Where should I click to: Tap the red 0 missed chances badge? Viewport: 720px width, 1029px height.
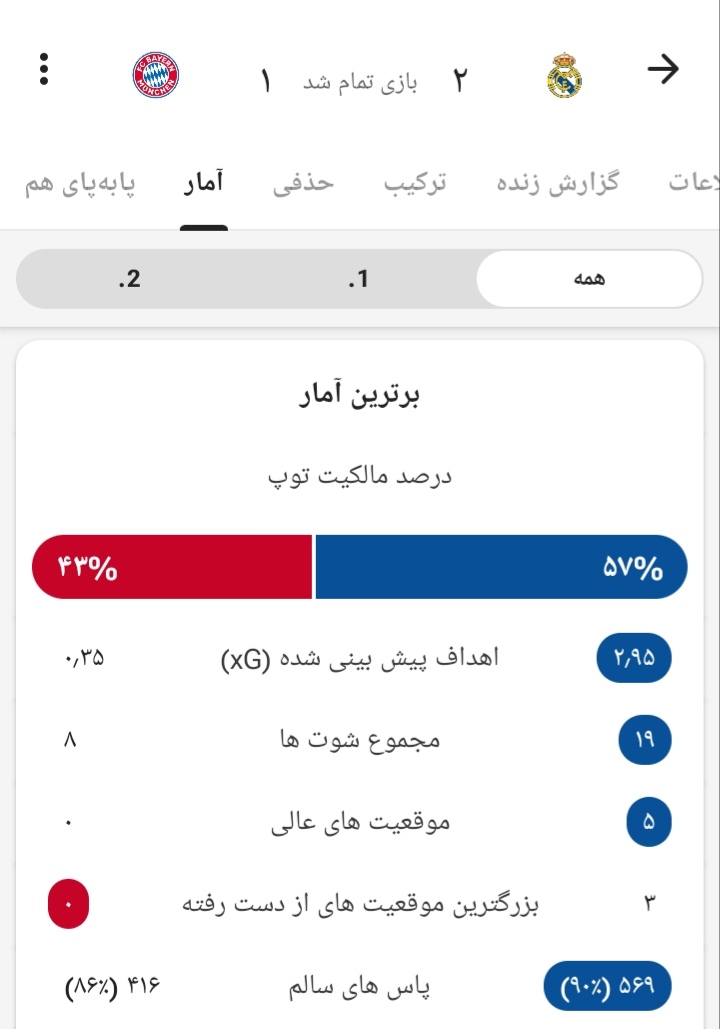[68, 904]
